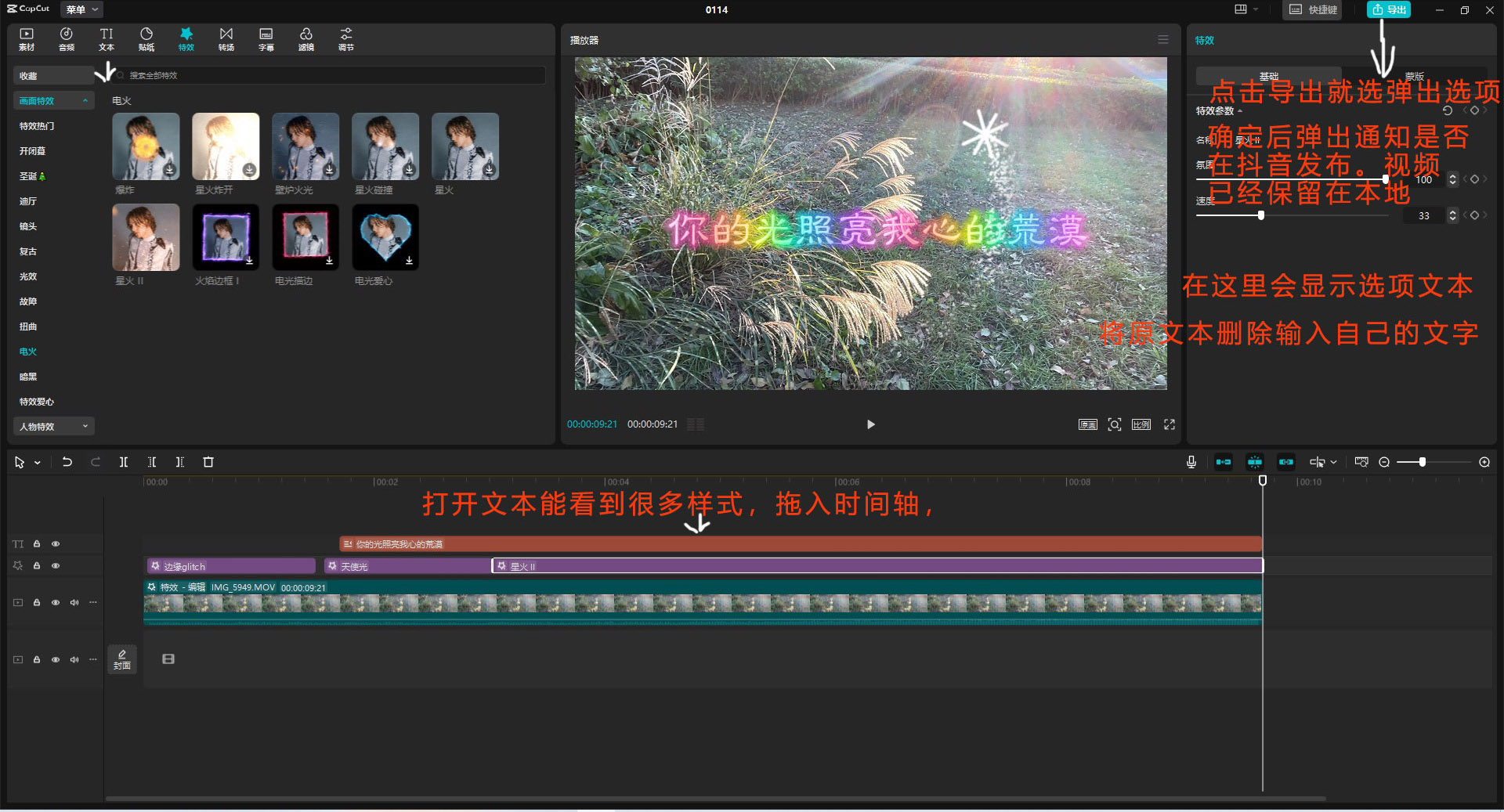Split the clip at the playhead
This screenshot has height=812, width=1504.
pyautogui.click(x=124, y=462)
